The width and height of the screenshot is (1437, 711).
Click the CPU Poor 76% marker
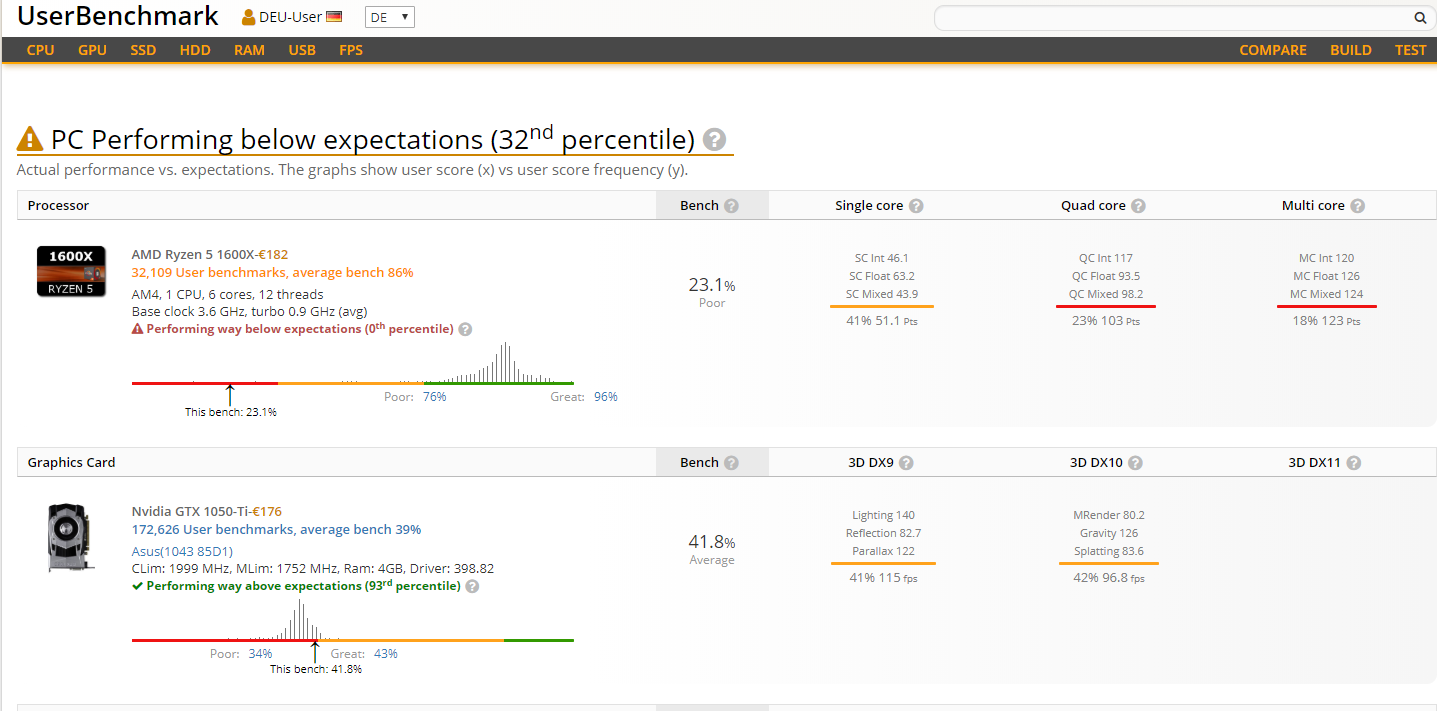415,397
